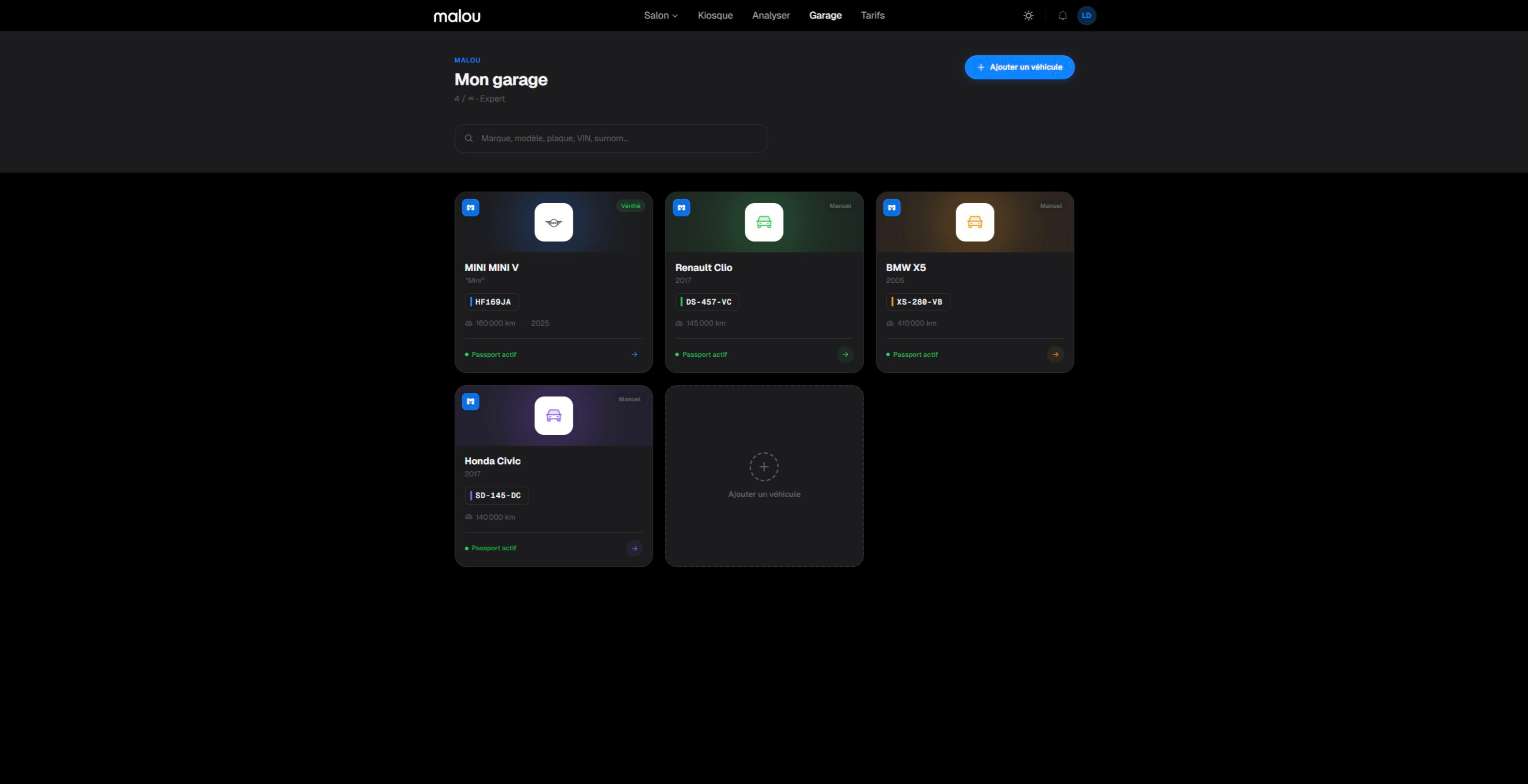The height and width of the screenshot is (784, 1528).
Task: Navigate to Tarifs
Action: click(872, 15)
